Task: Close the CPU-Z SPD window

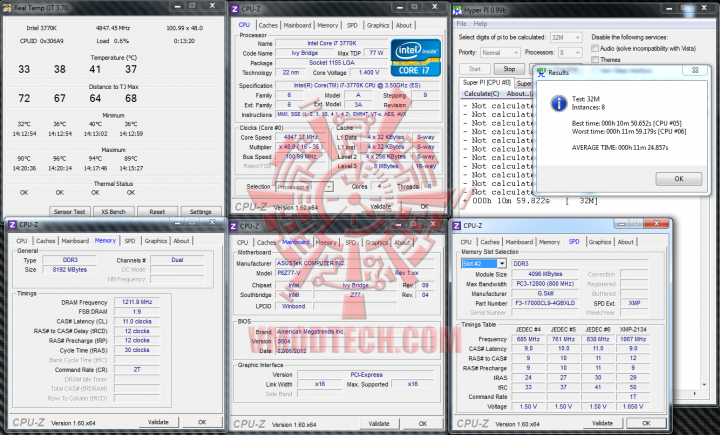Action: (657, 223)
